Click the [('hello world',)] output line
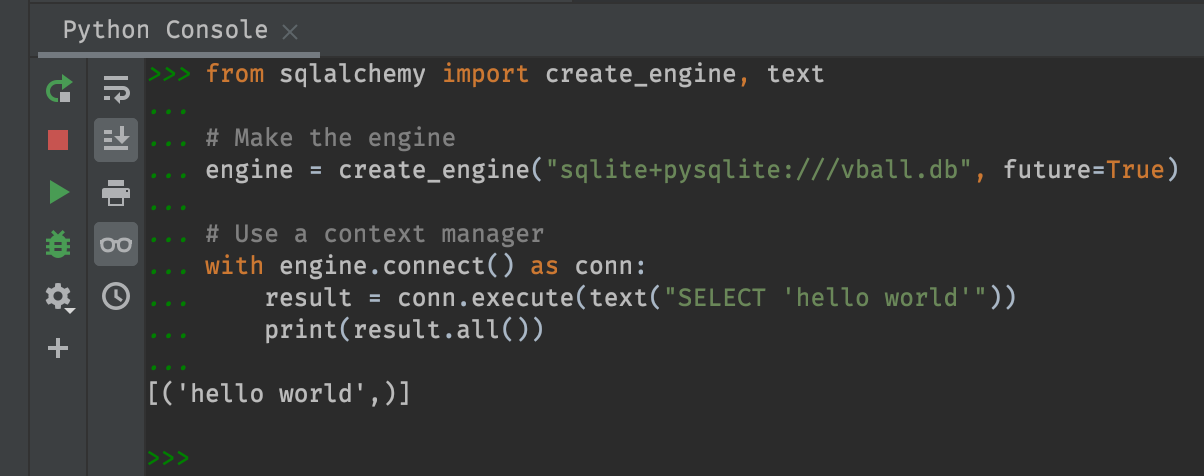This screenshot has height=476, width=1204. pyautogui.click(x=278, y=394)
